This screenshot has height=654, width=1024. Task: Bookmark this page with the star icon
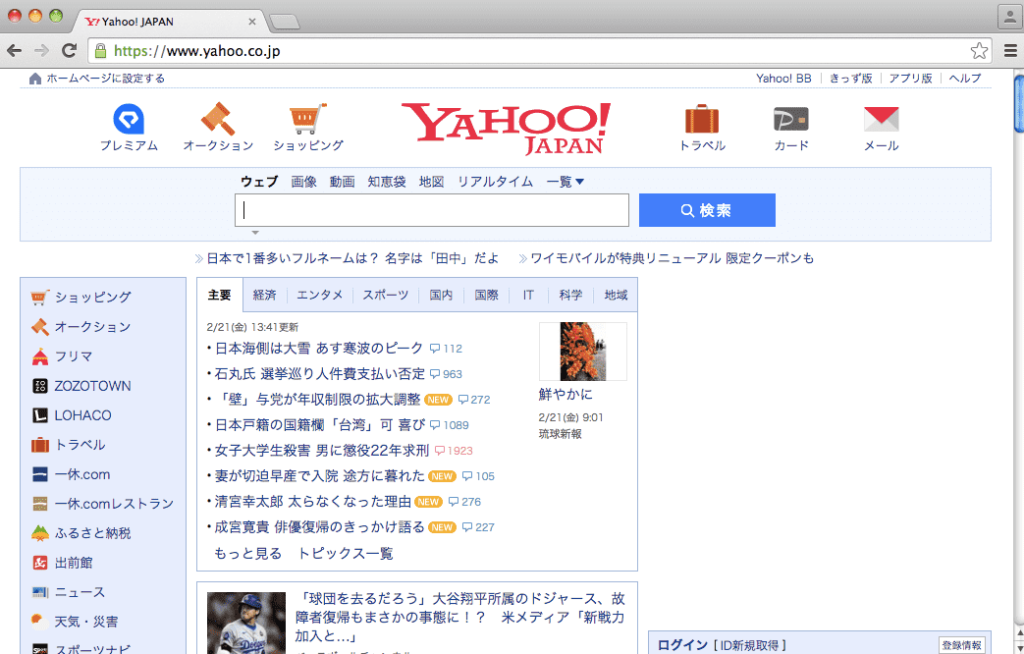[979, 51]
